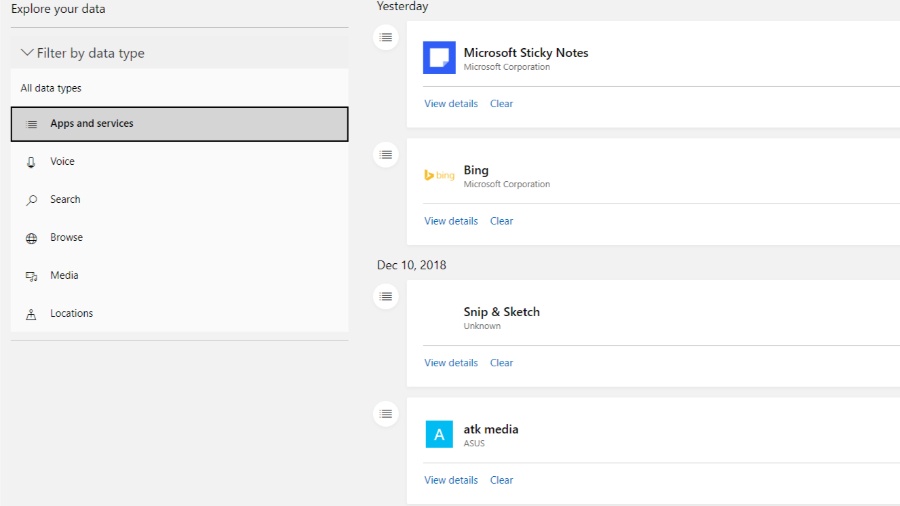Click the atk media app icon
This screenshot has height=506, width=900.
[x=439, y=434]
